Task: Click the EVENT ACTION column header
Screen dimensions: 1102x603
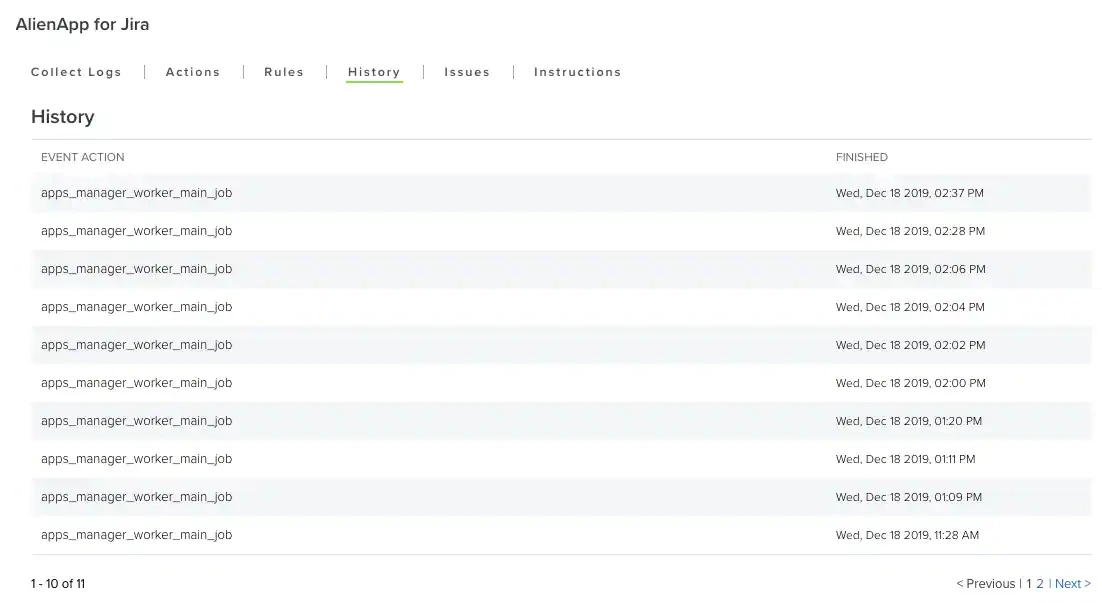Action: pos(82,157)
